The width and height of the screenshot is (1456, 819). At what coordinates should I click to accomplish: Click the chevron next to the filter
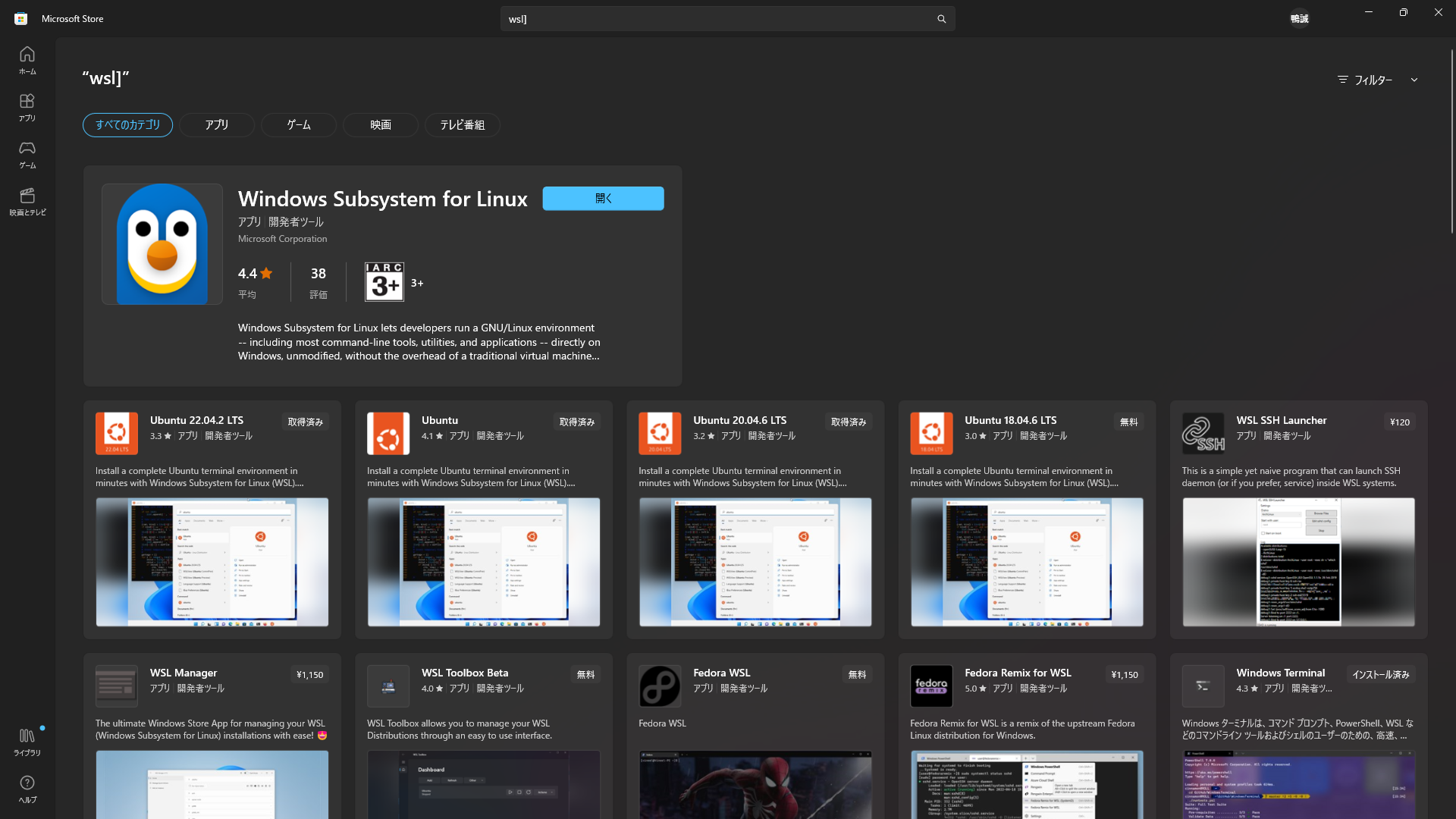(1414, 80)
